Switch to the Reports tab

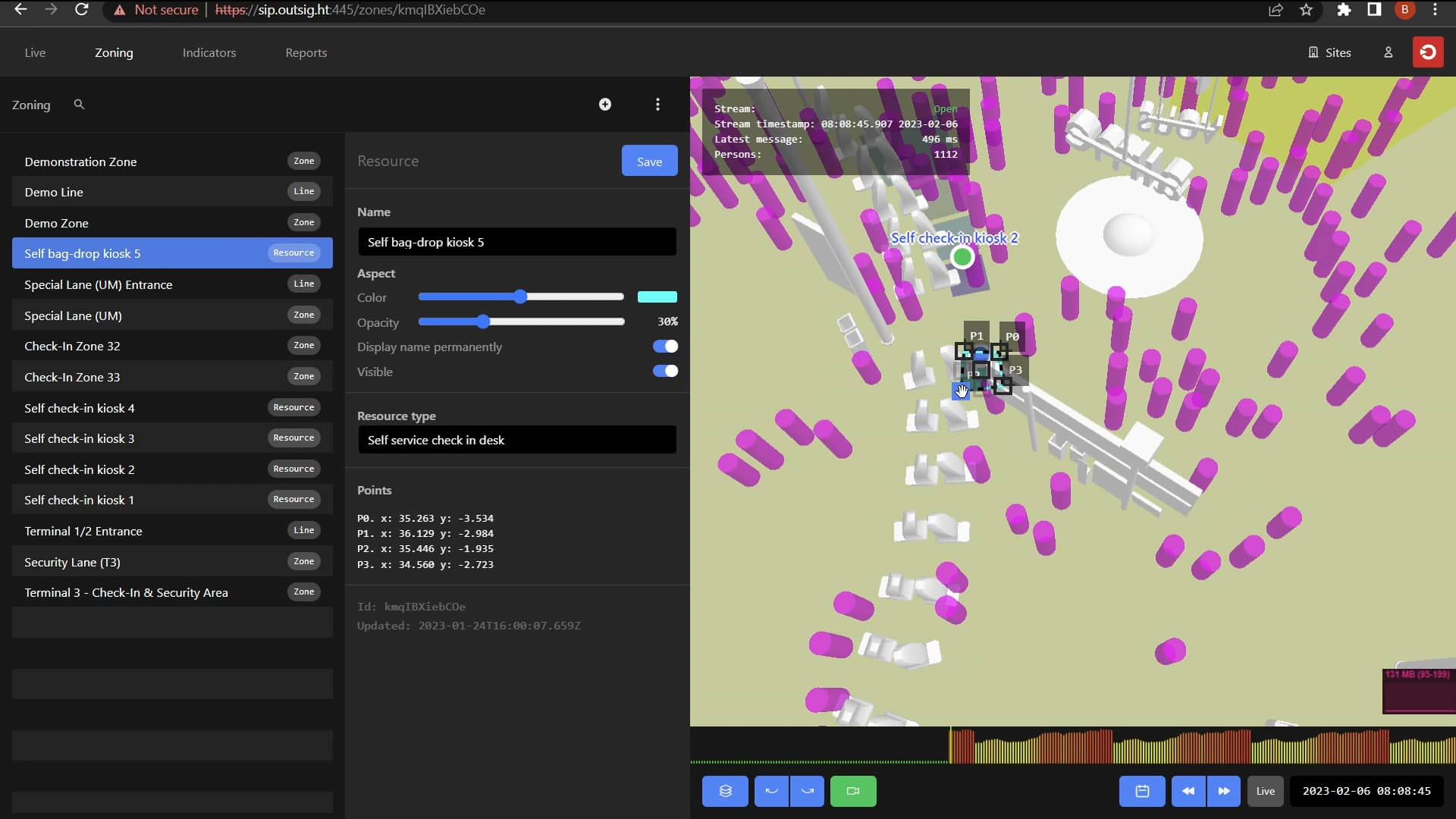pyautogui.click(x=306, y=52)
